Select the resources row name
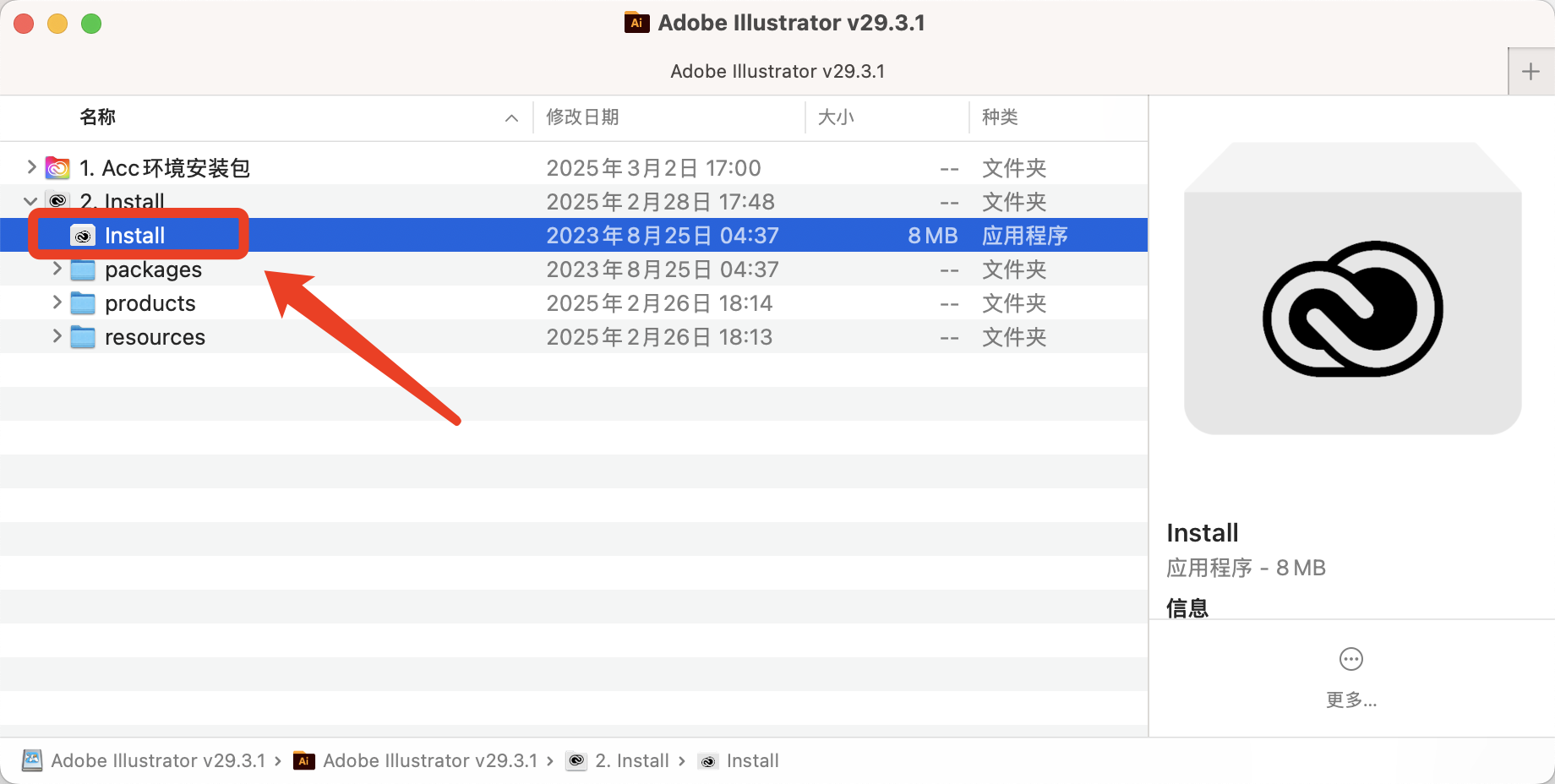1555x784 pixels. pyautogui.click(x=155, y=337)
